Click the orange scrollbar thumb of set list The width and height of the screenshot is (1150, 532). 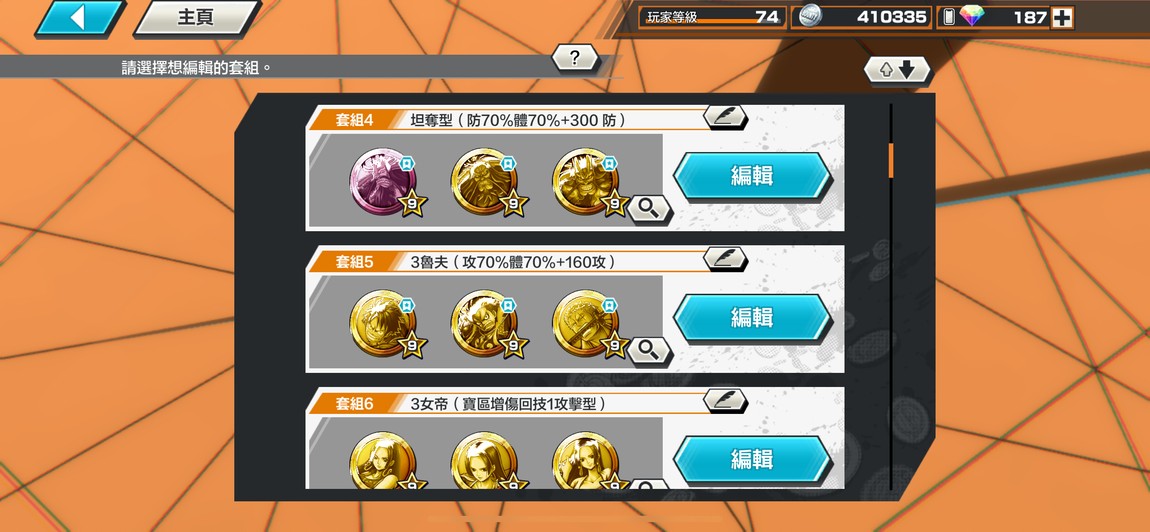point(891,161)
